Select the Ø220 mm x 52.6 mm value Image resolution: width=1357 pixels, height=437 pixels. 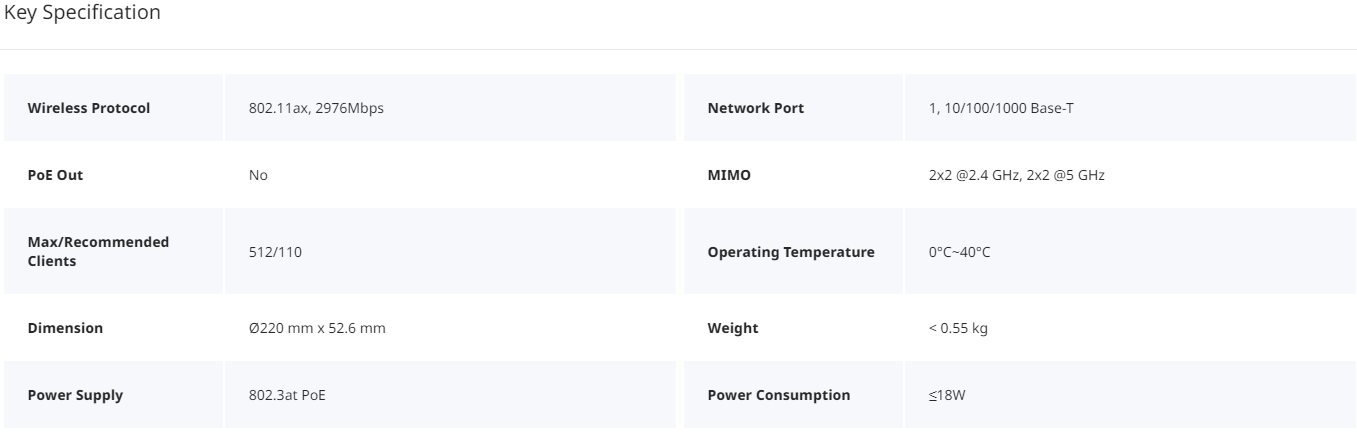pyautogui.click(x=317, y=328)
